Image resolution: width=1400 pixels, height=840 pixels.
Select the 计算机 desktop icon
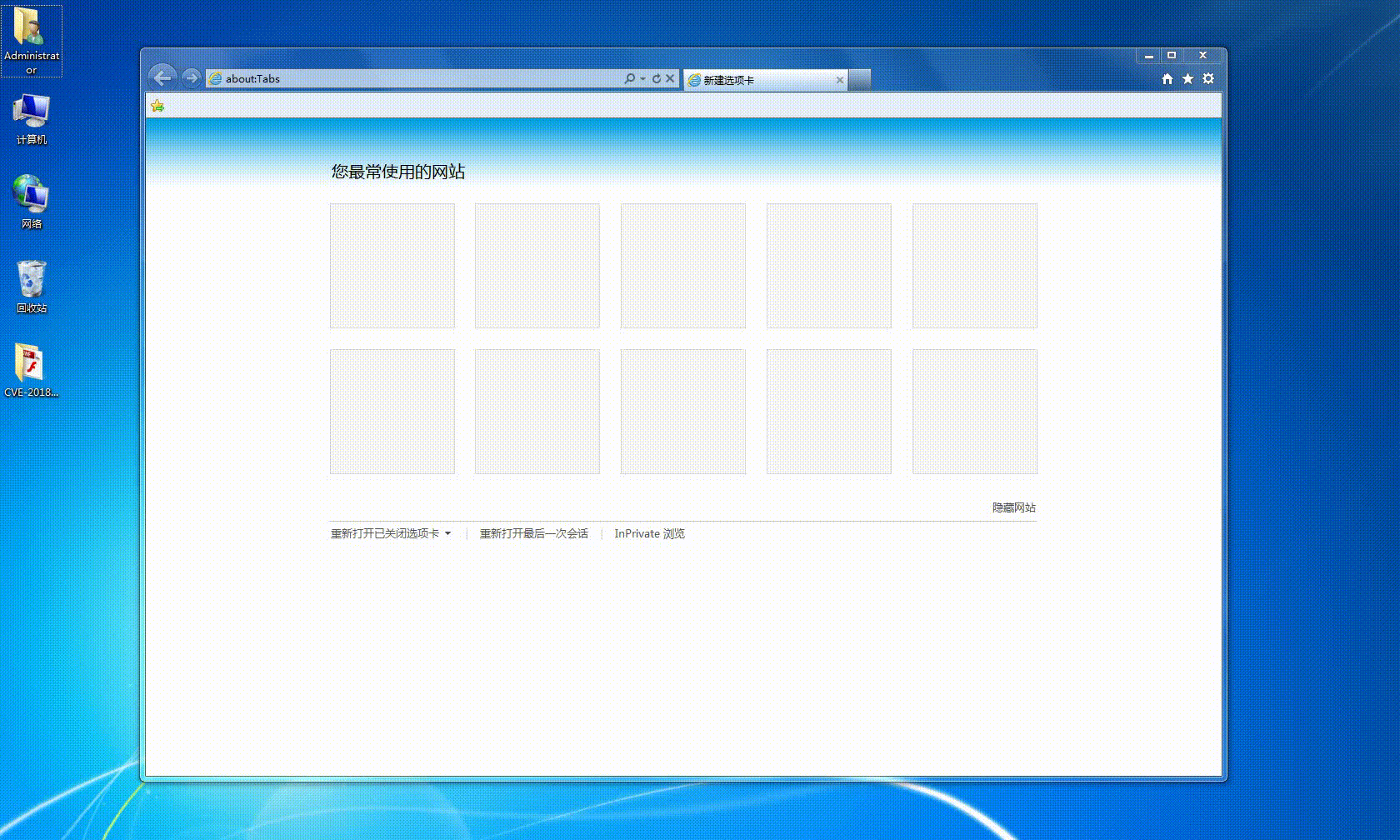click(32, 119)
